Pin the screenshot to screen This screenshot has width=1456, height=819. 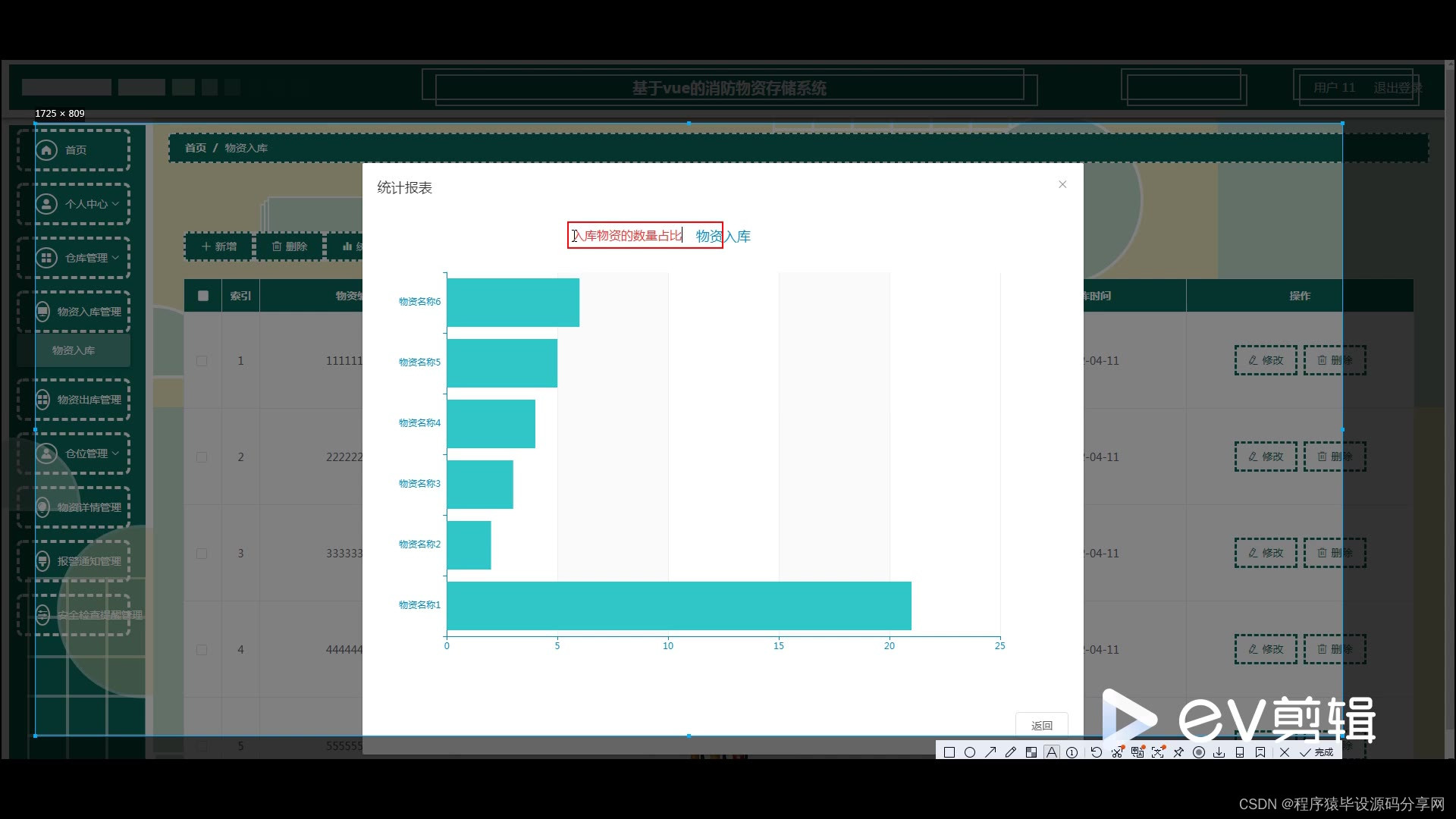click(1178, 752)
